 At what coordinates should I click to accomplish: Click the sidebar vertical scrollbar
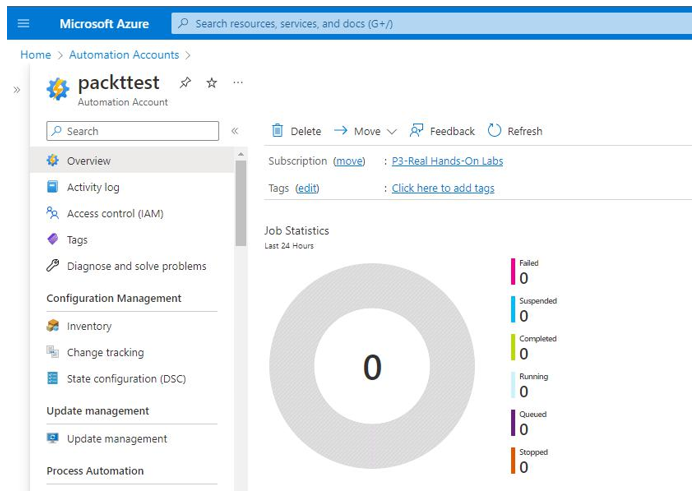point(241,202)
